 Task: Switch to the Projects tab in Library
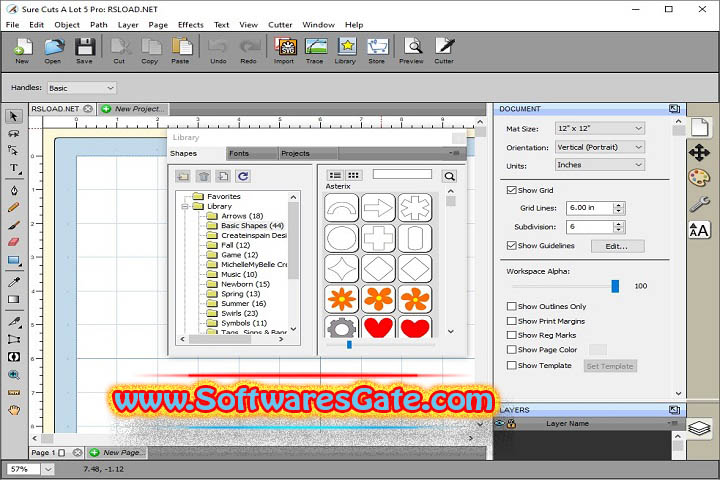pyautogui.click(x=308, y=153)
